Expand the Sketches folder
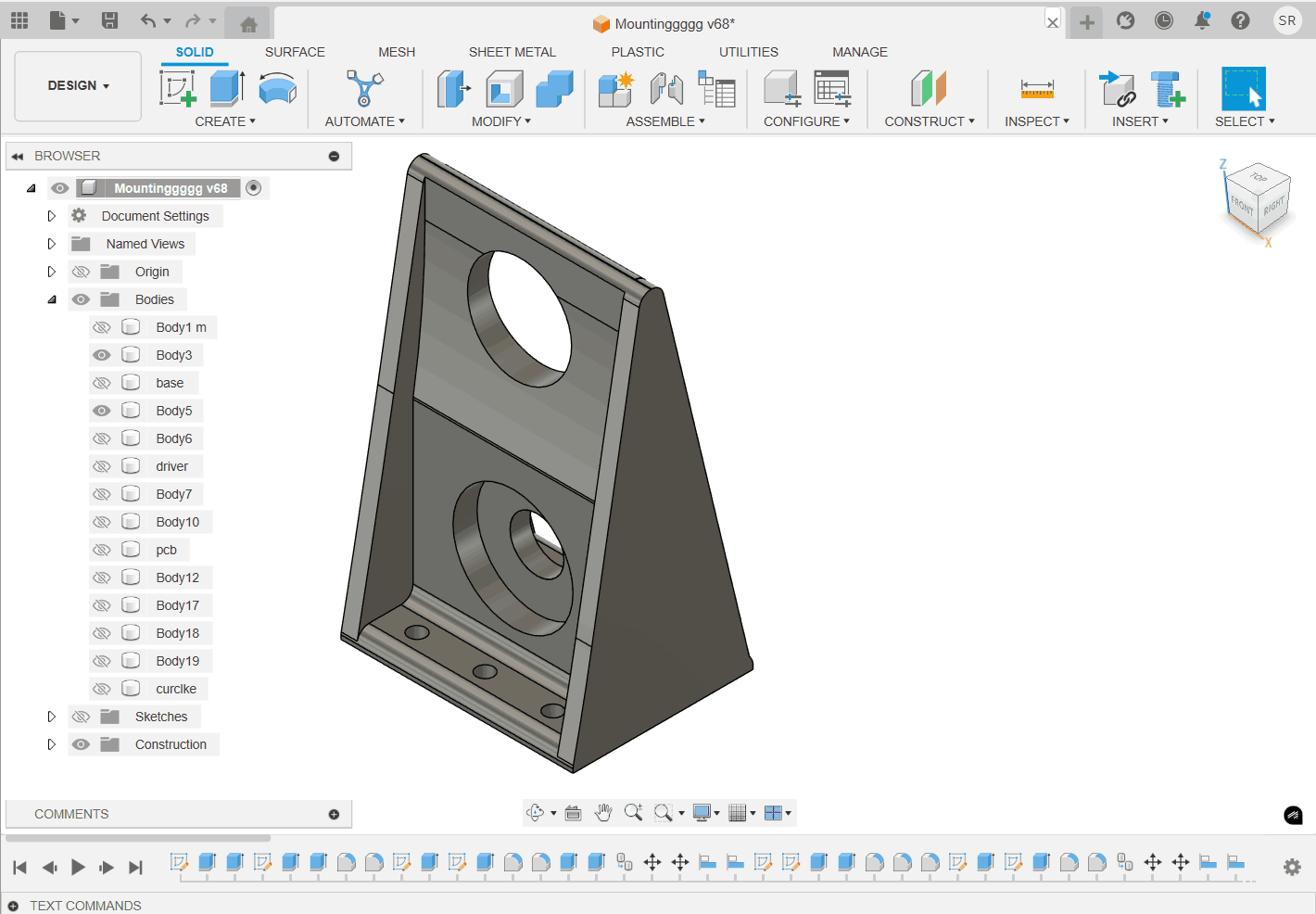 (52, 717)
